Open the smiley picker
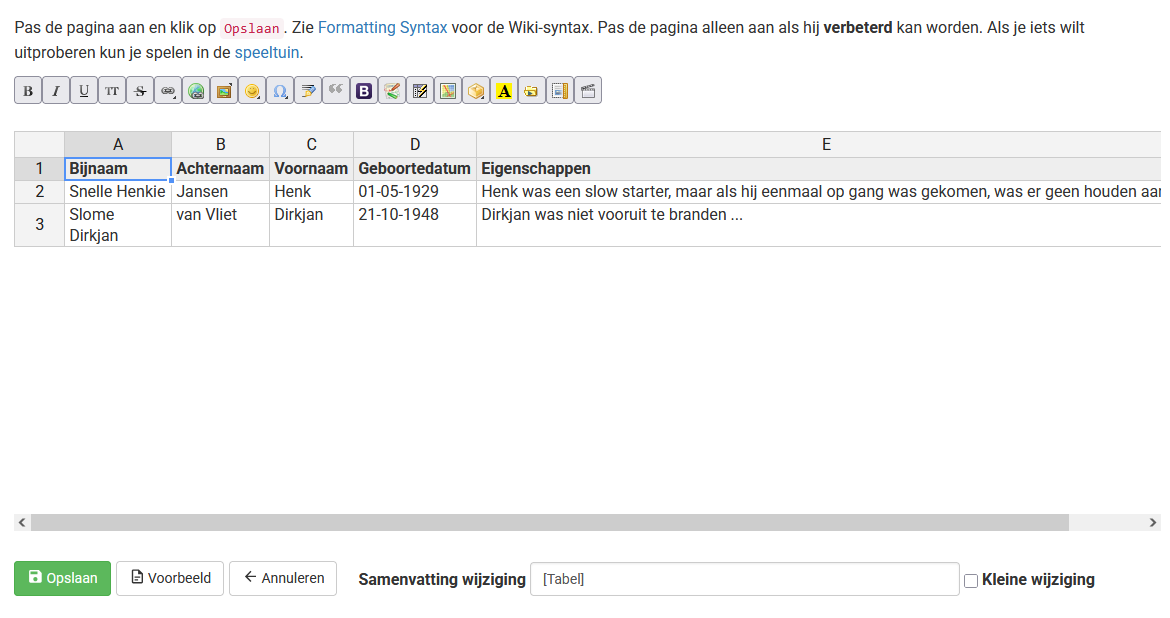 [x=252, y=91]
